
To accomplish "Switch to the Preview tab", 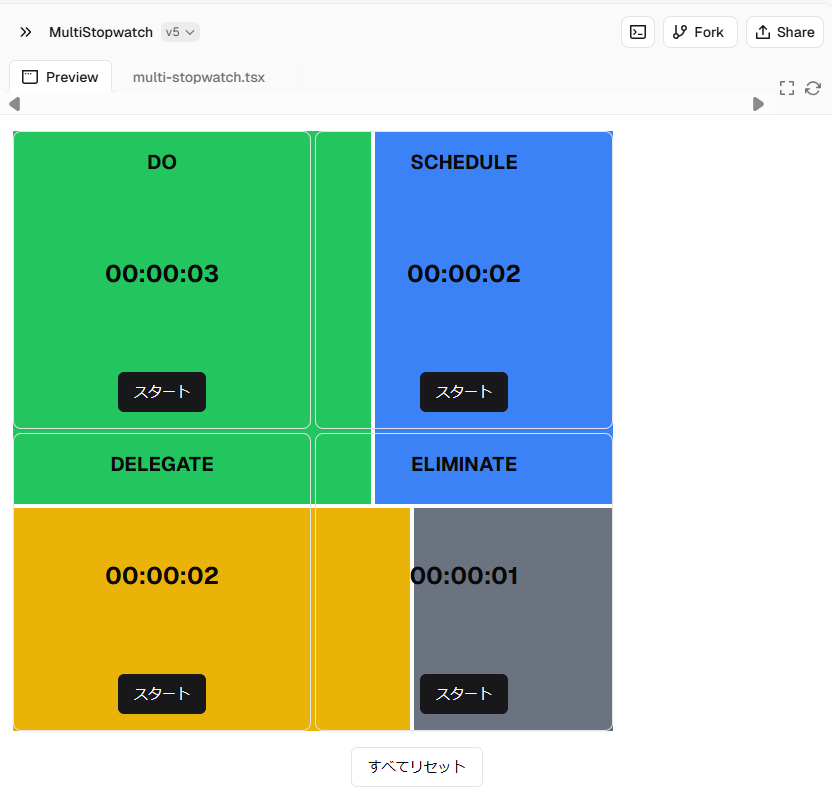I will (60, 77).
